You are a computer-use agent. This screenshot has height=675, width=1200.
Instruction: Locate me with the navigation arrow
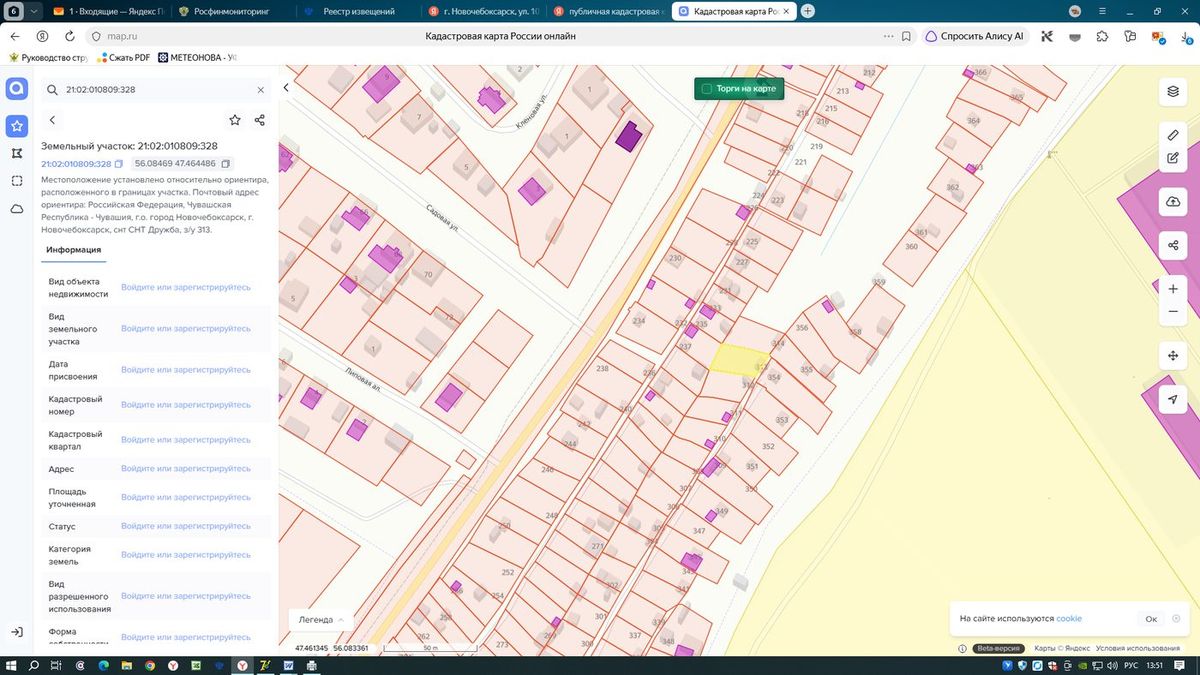click(x=1173, y=399)
